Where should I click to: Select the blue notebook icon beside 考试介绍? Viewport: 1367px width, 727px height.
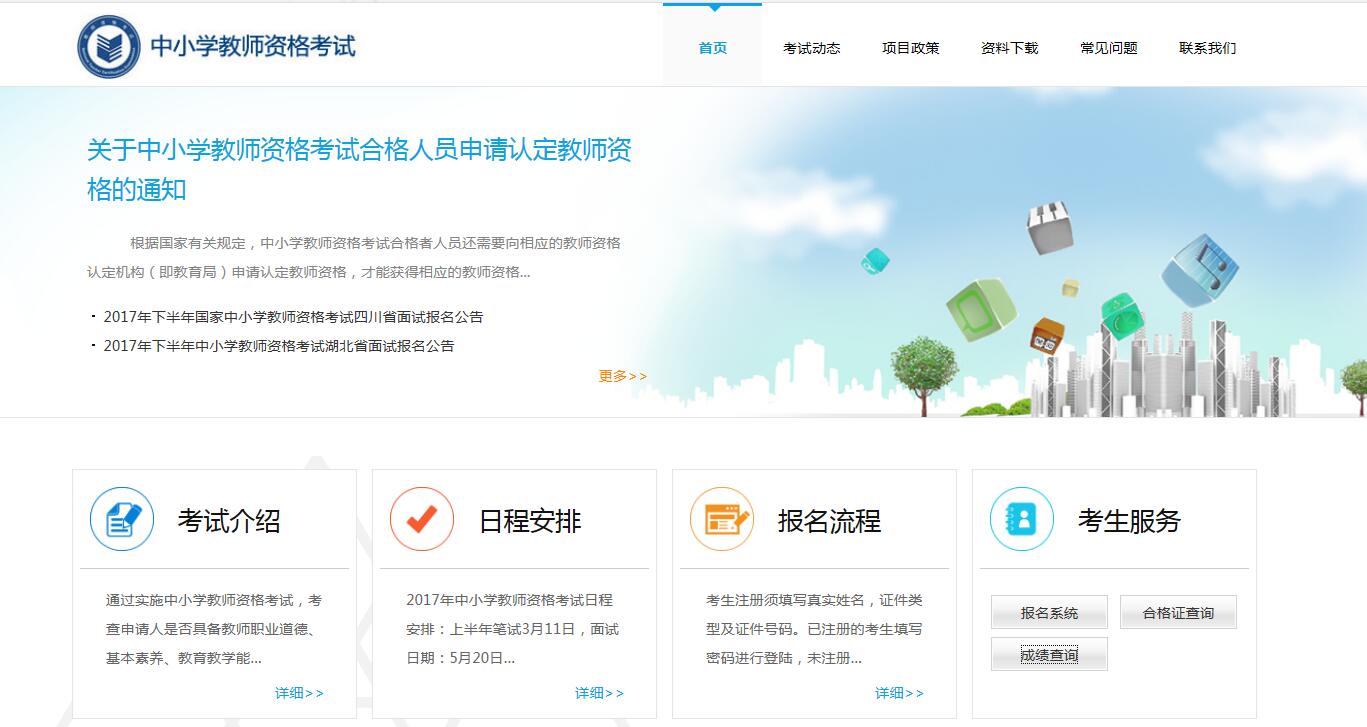click(x=121, y=518)
